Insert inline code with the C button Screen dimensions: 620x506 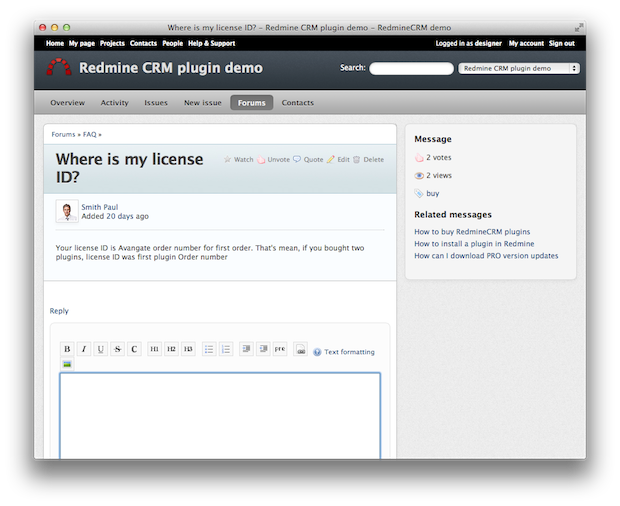(x=135, y=349)
